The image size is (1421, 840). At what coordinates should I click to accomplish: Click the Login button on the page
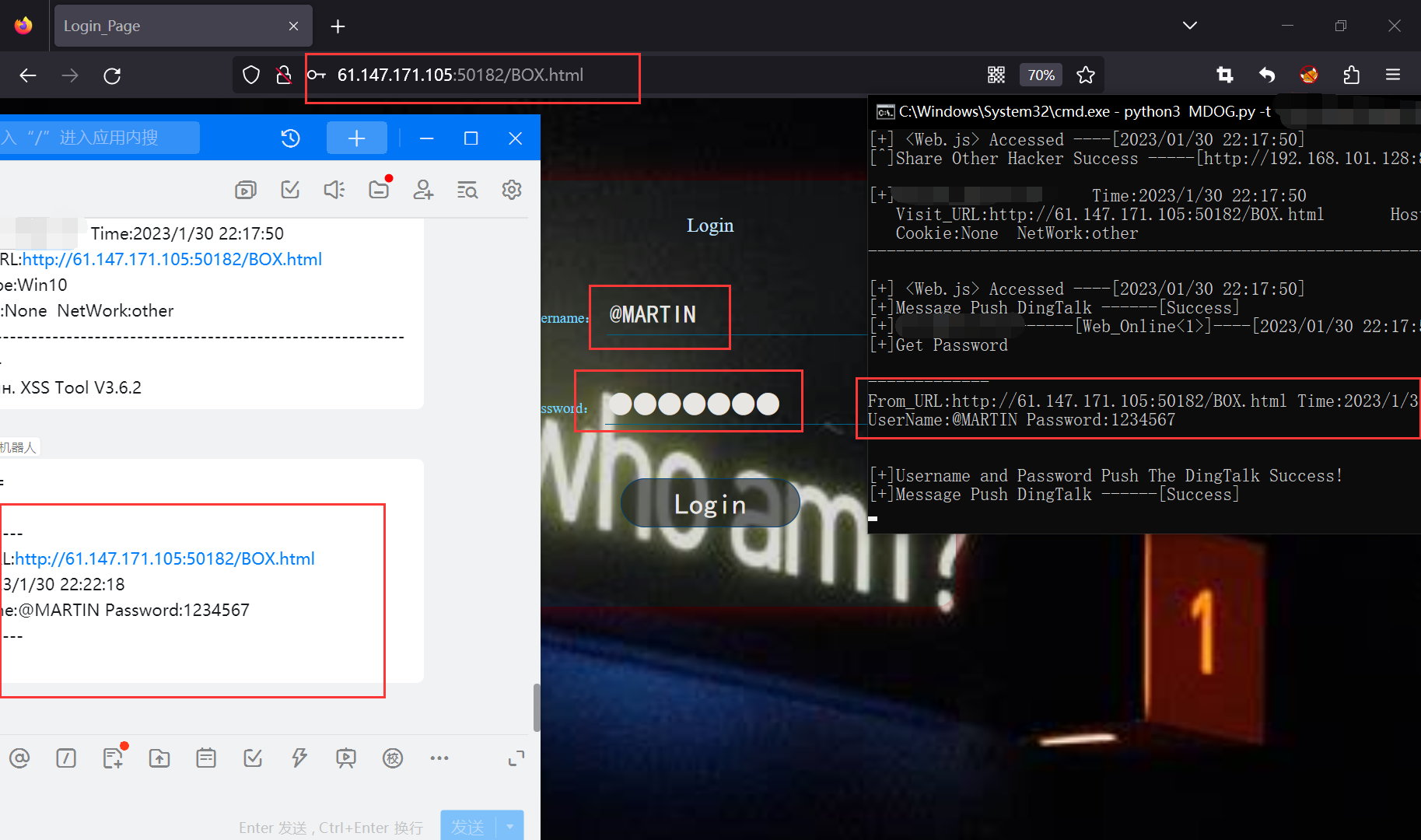pyautogui.click(x=710, y=504)
